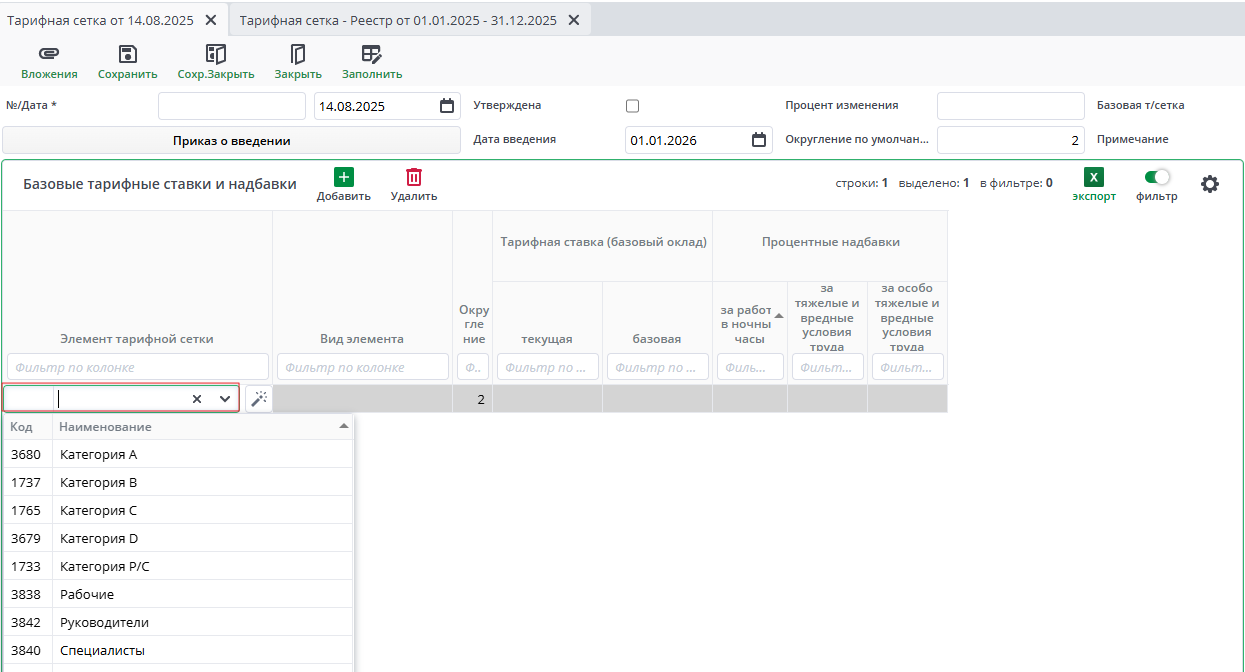Screen dimensions: 1245x672
Task: Choose Категория P/C from the list
Action: (x=178, y=566)
